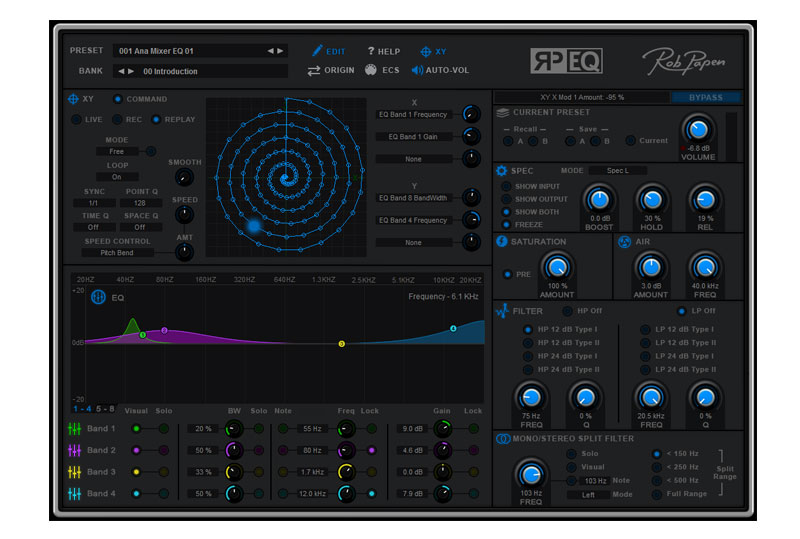Toggle the Freeze option in Spec section
The height and width of the screenshot is (539, 800).
point(506,224)
